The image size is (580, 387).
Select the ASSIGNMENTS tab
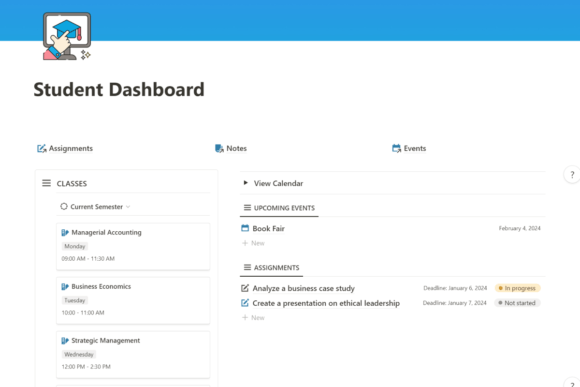(x=272, y=267)
